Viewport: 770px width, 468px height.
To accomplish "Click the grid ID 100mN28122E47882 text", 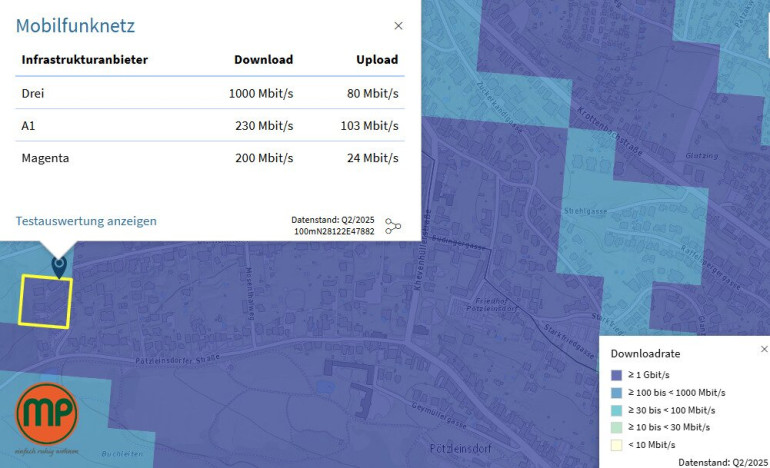I will click(x=334, y=231).
